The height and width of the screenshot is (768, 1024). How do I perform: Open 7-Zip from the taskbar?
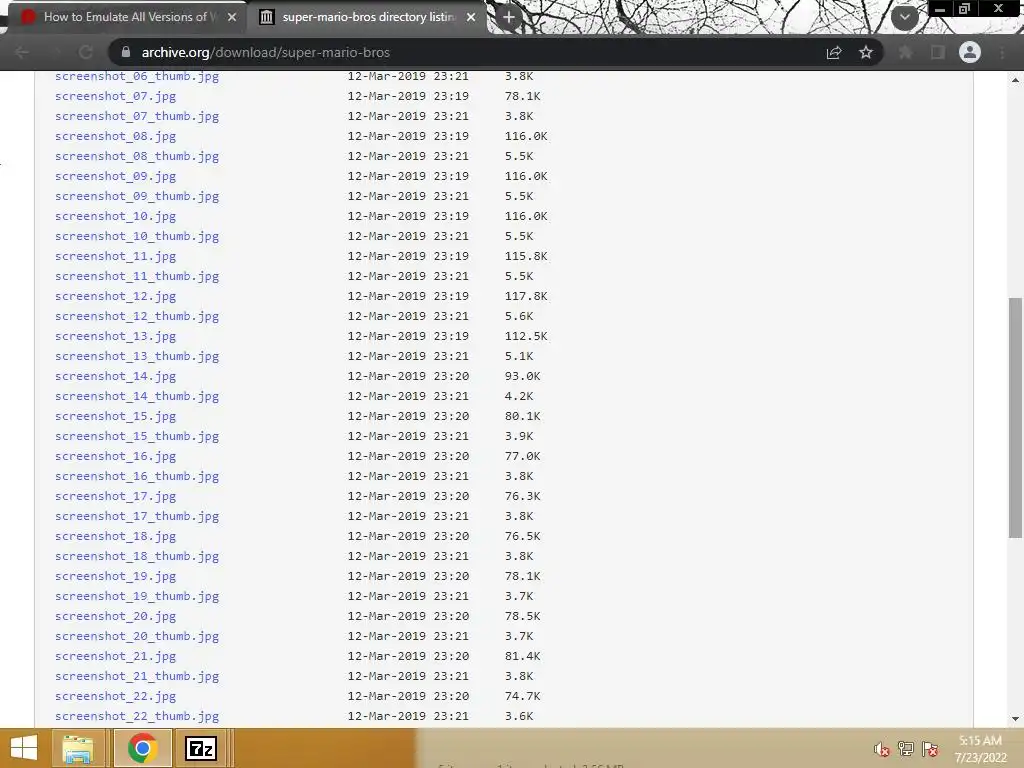(x=201, y=748)
